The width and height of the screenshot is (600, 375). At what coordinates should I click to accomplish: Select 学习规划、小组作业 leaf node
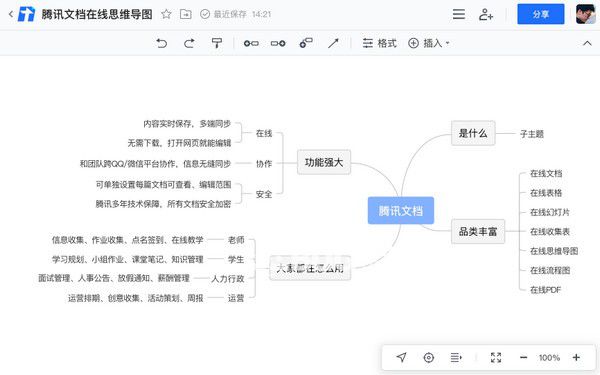tap(127, 259)
